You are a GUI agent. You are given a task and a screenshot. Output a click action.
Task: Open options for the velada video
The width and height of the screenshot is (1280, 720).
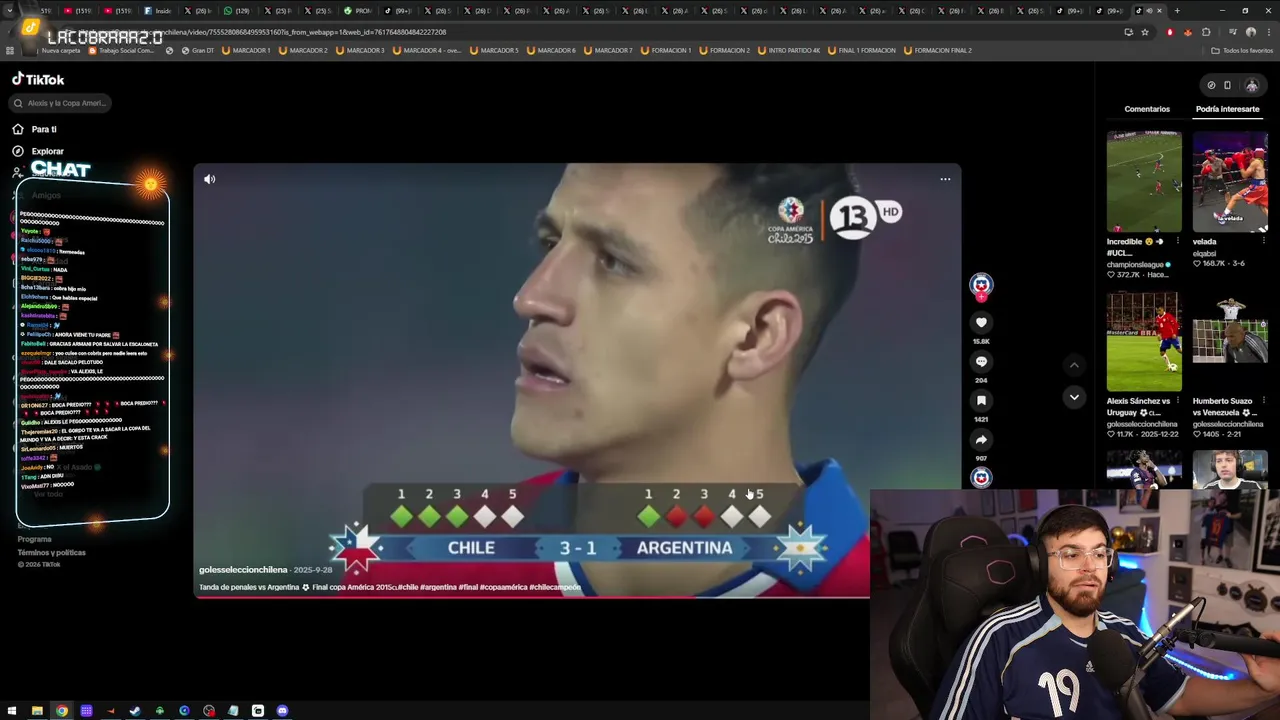click(1263, 241)
